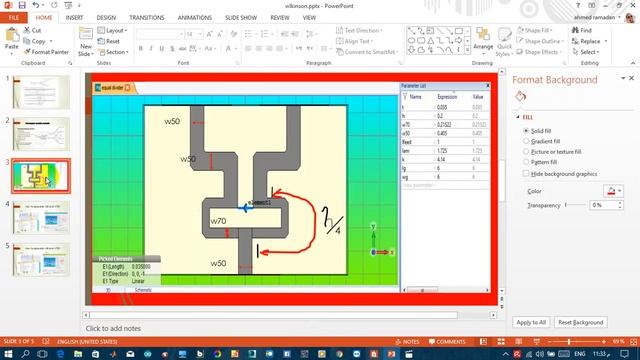Screen dimensions: 640x360
Task: Select slide 1 thumbnail
Action: 41,92
